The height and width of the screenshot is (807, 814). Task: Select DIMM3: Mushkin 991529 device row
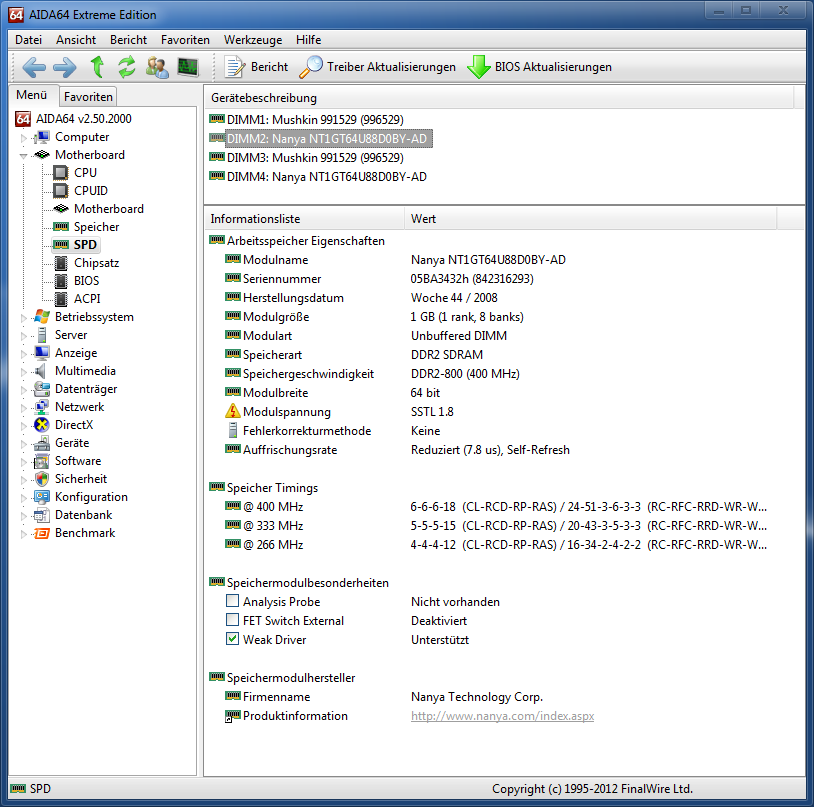pyautogui.click(x=306, y=158)
